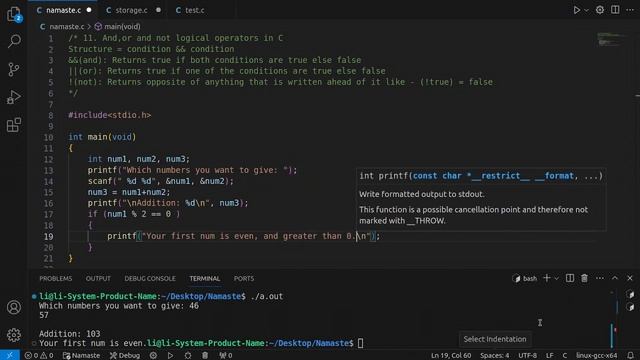Close the terminal panel
This screenshot has height=360, width=640.
(x=630, y=278)
